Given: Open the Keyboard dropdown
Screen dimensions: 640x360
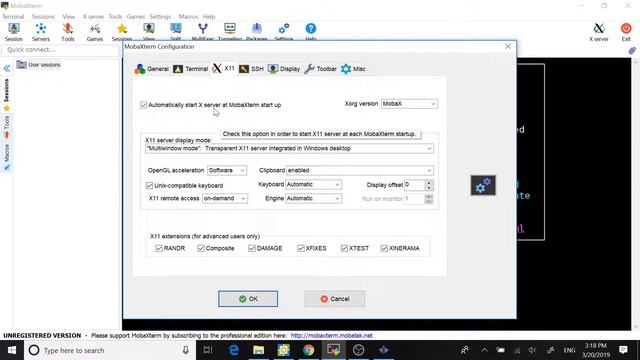Looking at the screenshot, I should tap(313, 184).
